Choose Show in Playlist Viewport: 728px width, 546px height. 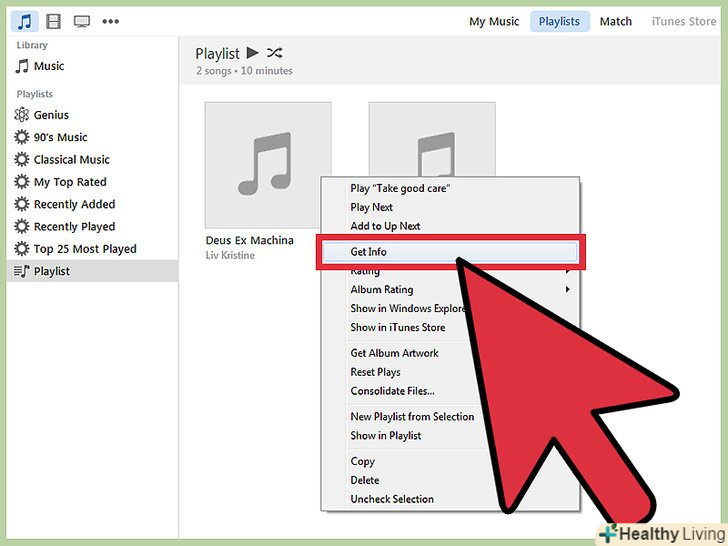tap(386, 436)
